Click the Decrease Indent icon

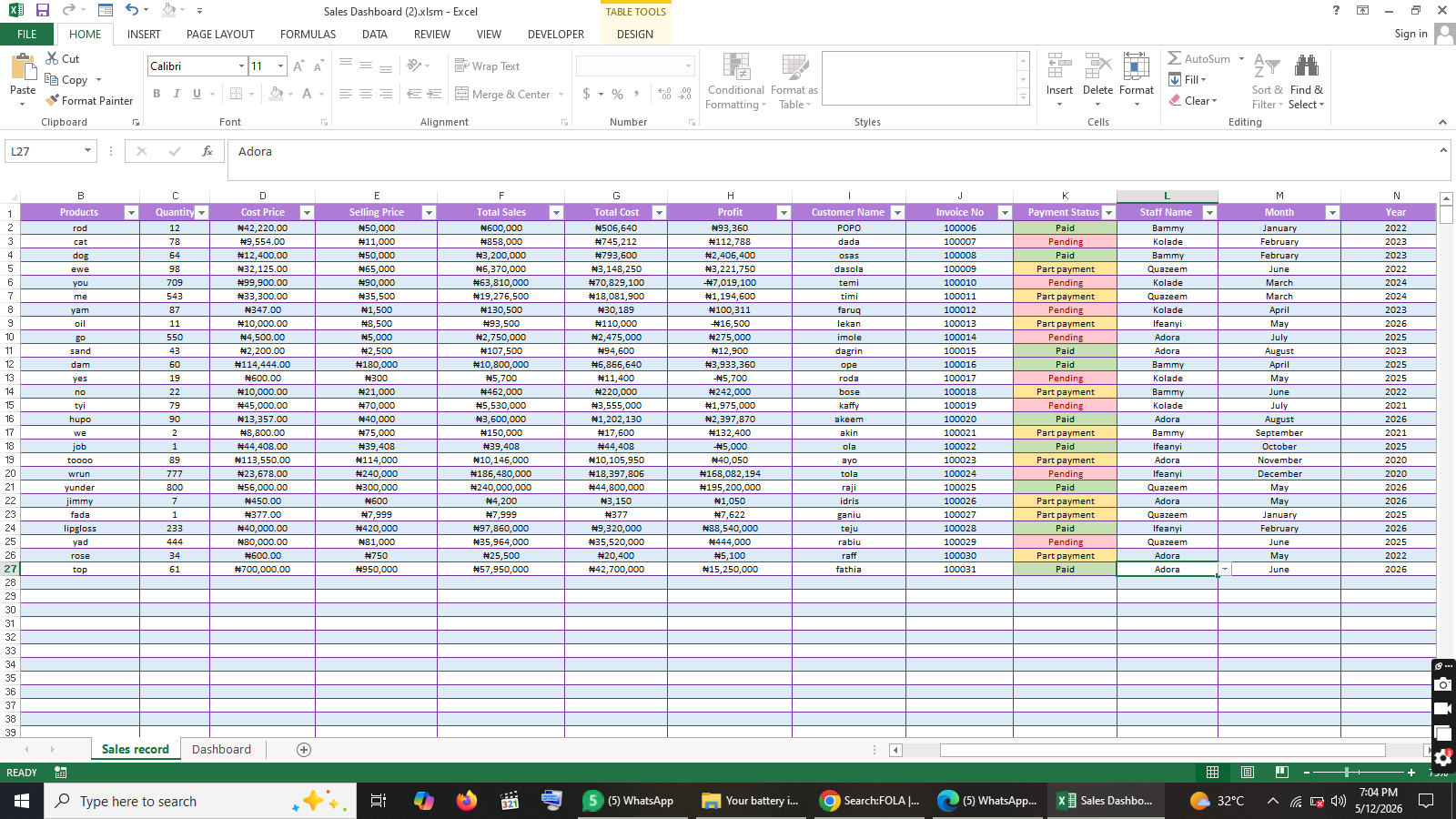[414, 94]
